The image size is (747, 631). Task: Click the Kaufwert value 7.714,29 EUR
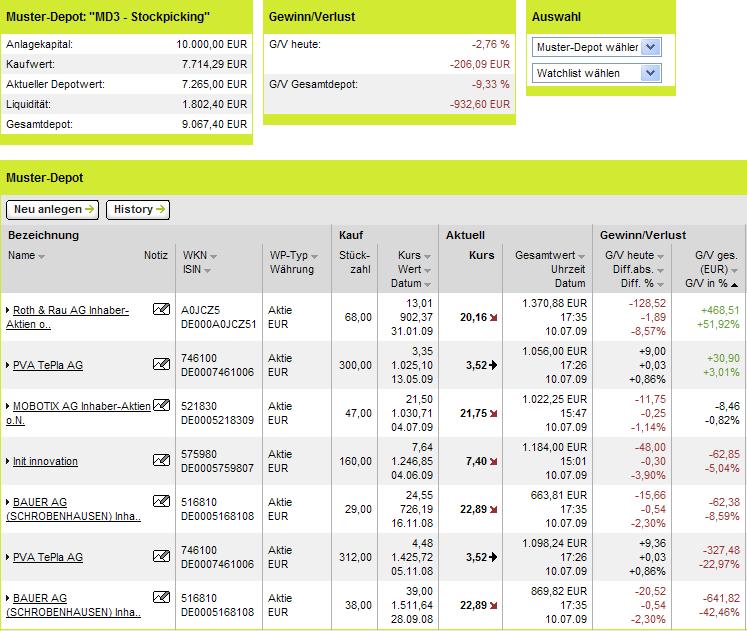tap(214, 64)
